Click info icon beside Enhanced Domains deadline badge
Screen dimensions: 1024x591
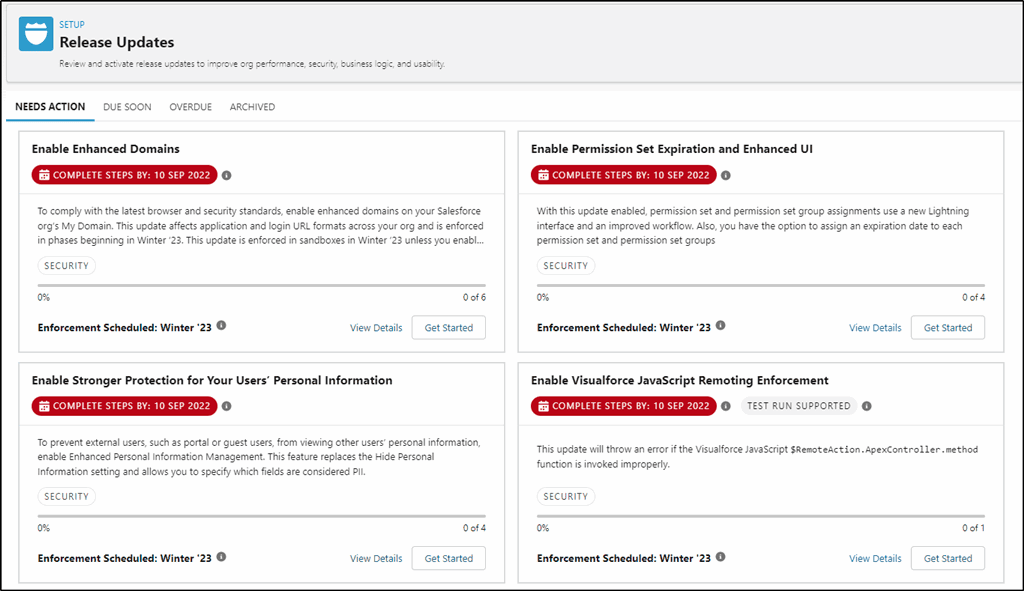(x=227, y=175)
